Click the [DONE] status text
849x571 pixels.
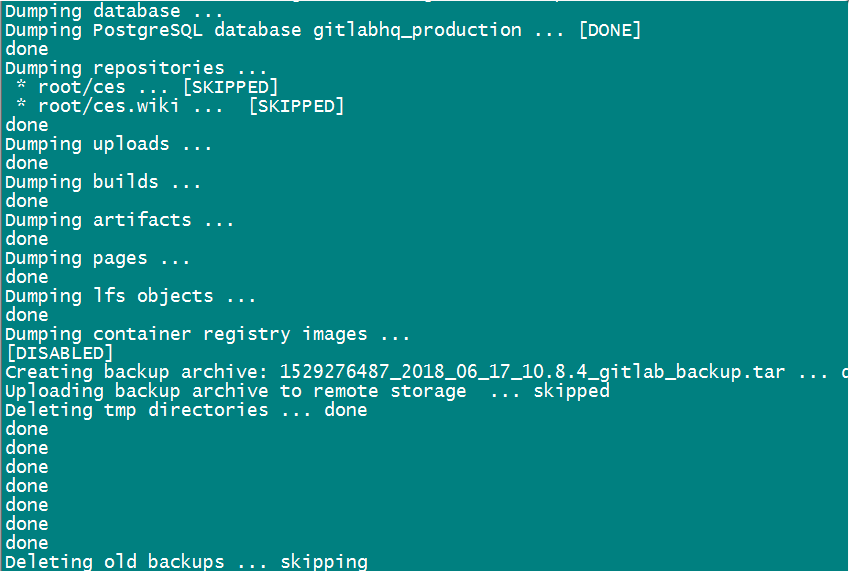(x=609, y=30)
